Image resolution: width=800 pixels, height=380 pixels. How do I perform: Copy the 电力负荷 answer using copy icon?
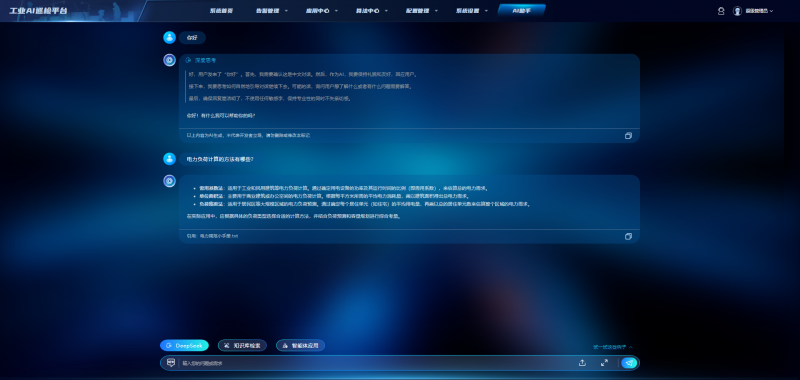click(x=628, y=237)
